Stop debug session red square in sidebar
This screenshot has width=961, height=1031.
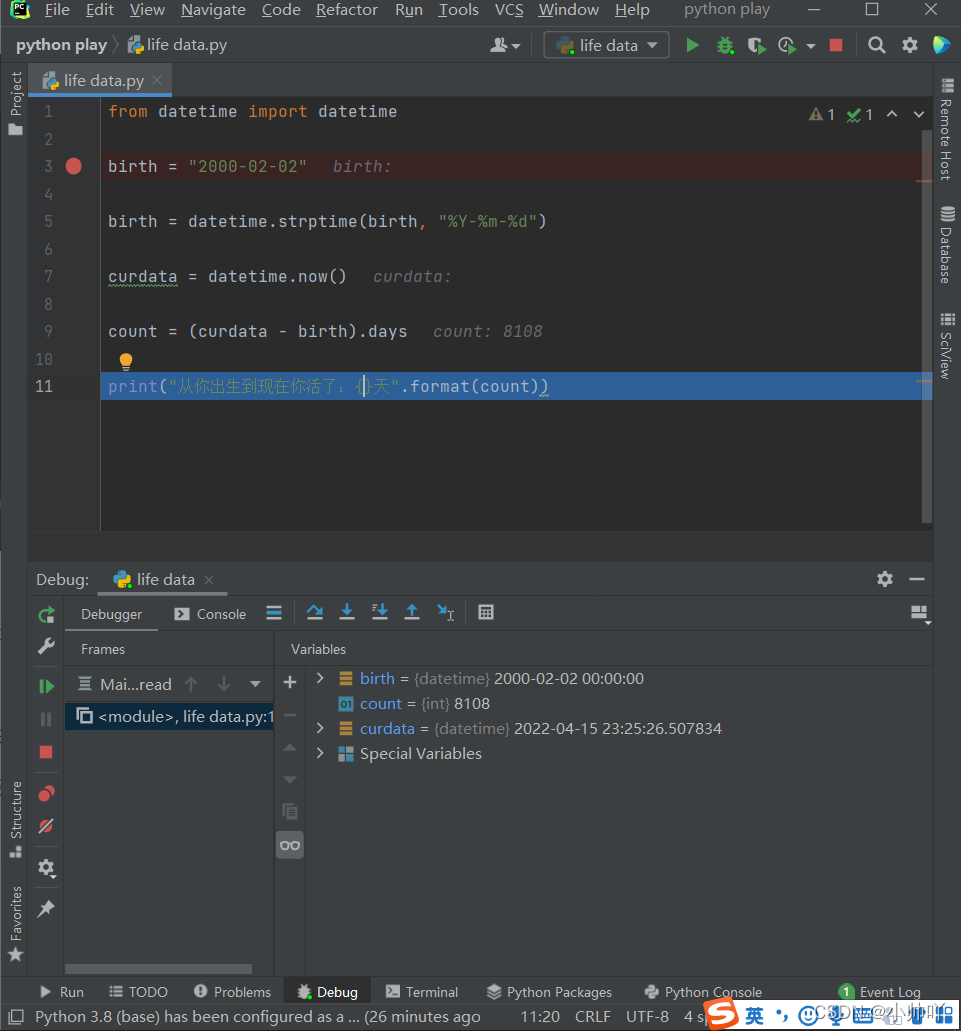[46, 752]
